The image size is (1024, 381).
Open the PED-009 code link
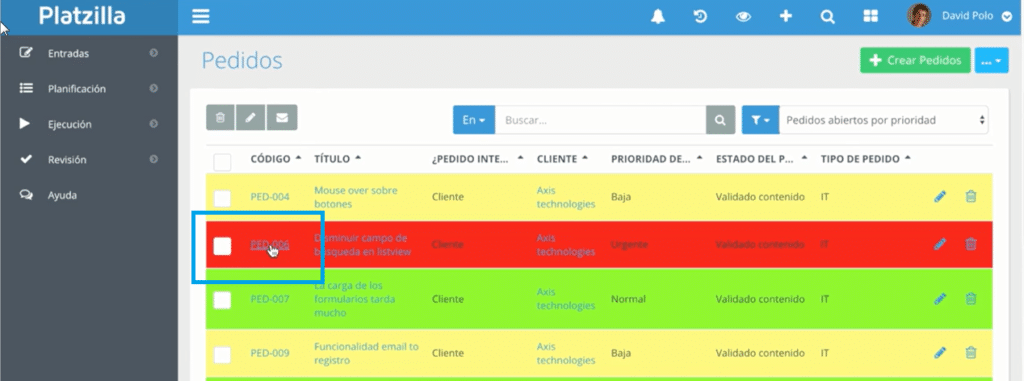[x=270, y=353]
